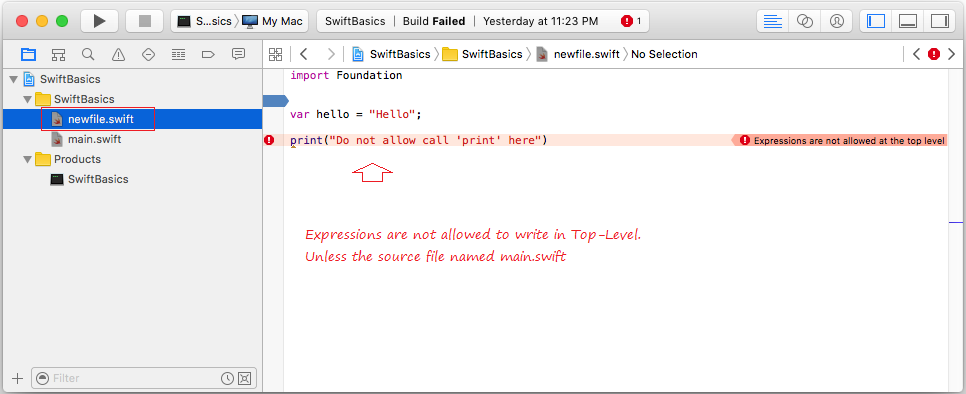
Task: Toggle the bottom Debug area
Action: pyautogui.click(x=908, y=21)
